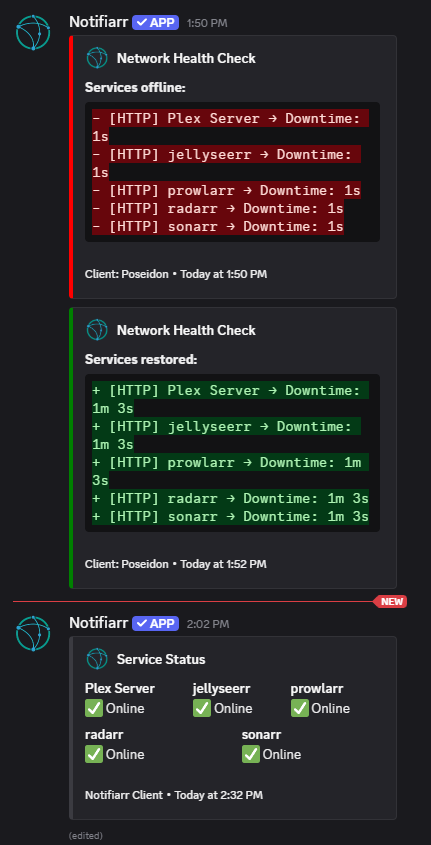Click the first Notifiarr avatar at 1:50 PM

click(33, 33)
